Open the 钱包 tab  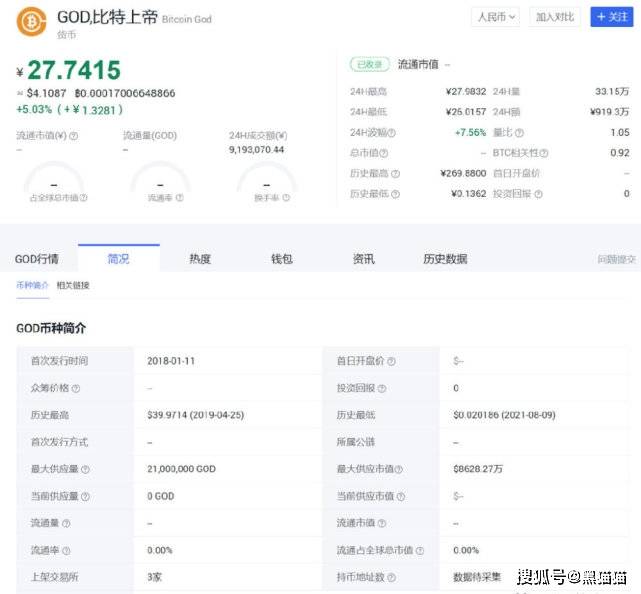[x=282, y=259]
